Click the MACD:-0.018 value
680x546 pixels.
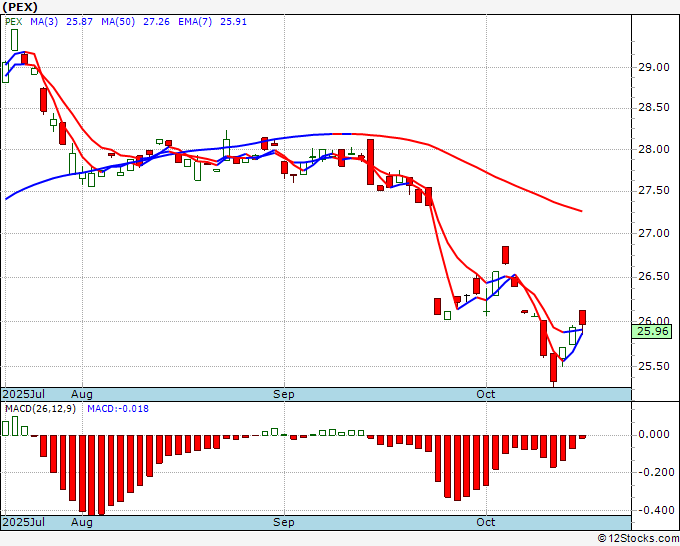pyautogui.click(x=118, y=409)
